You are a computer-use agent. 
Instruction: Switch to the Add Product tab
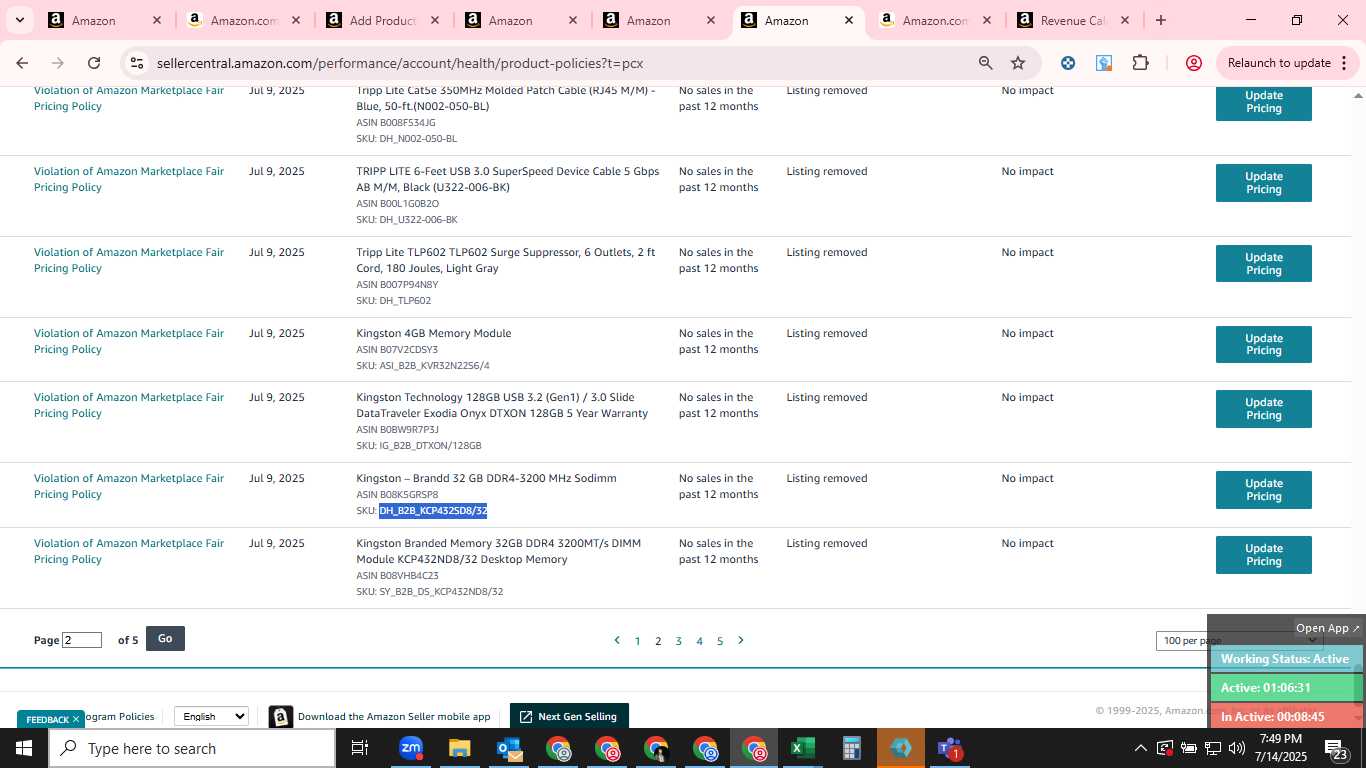383,20
